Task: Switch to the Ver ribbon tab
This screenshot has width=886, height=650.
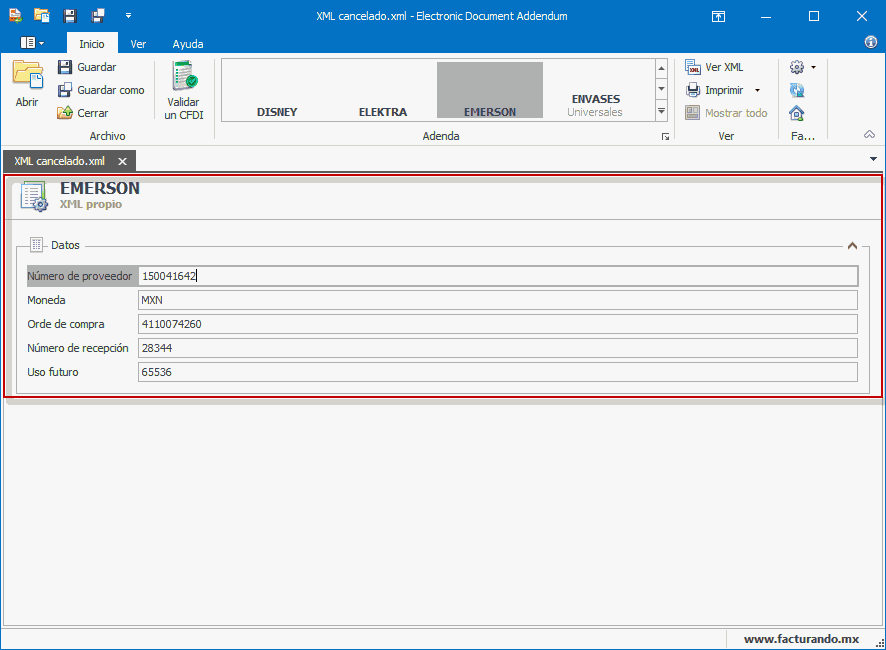Action: pos(138,44)
